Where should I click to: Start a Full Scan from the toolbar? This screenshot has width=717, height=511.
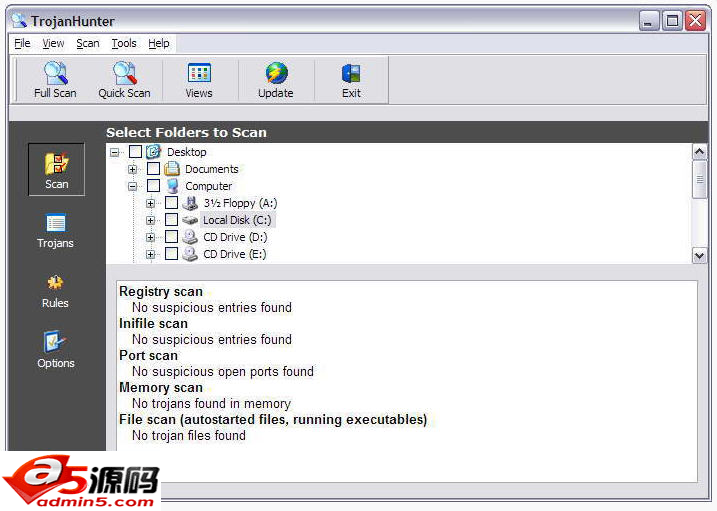pos(55,80)
